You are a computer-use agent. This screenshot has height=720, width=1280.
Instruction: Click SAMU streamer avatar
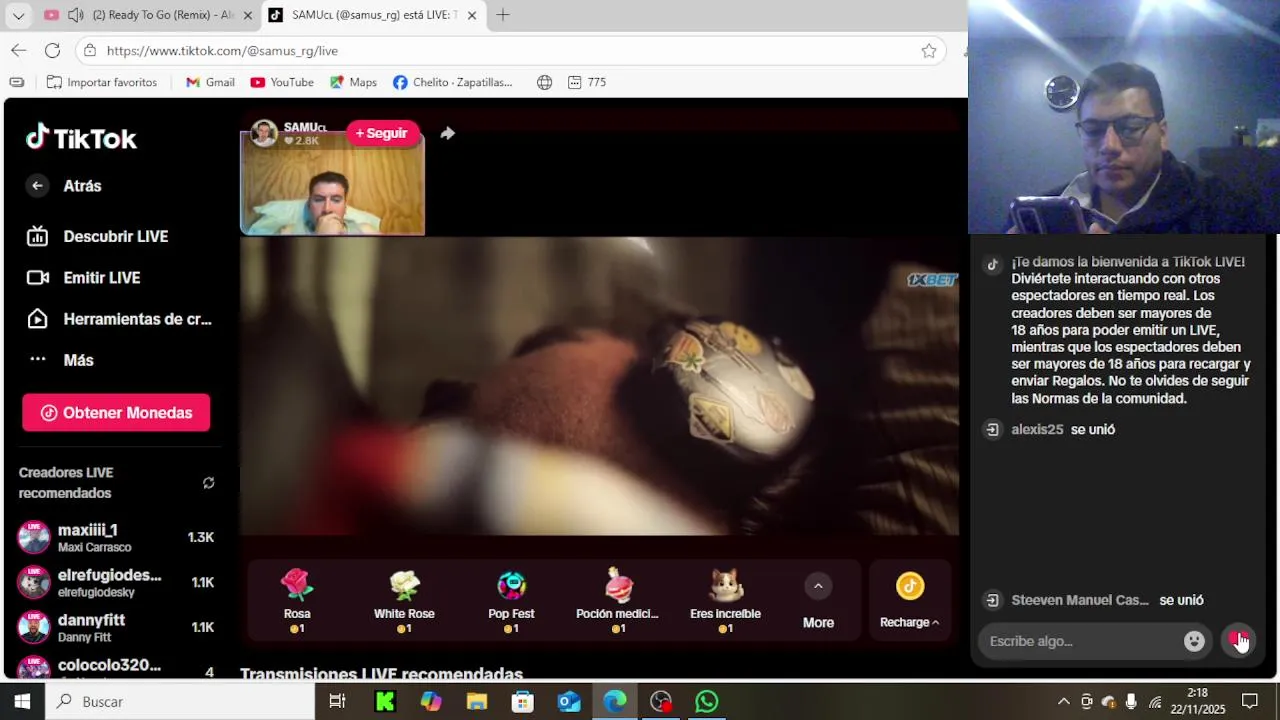coord(264,133)
